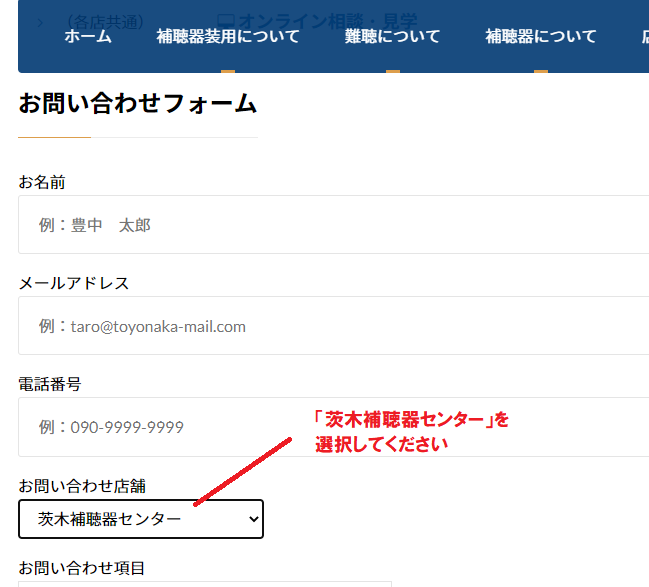The width and height of the screenshot is (649, 587).
Task: Click the お名前 input field
Action: (x=334, y=224)
